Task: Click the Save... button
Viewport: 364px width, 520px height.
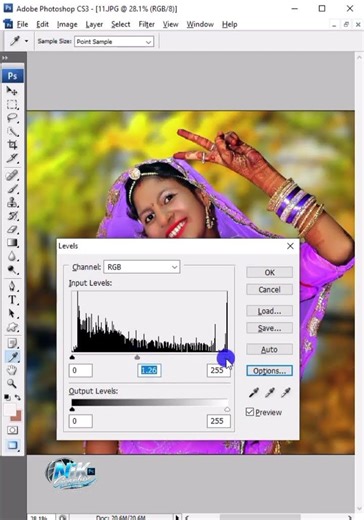Action: 270,328
